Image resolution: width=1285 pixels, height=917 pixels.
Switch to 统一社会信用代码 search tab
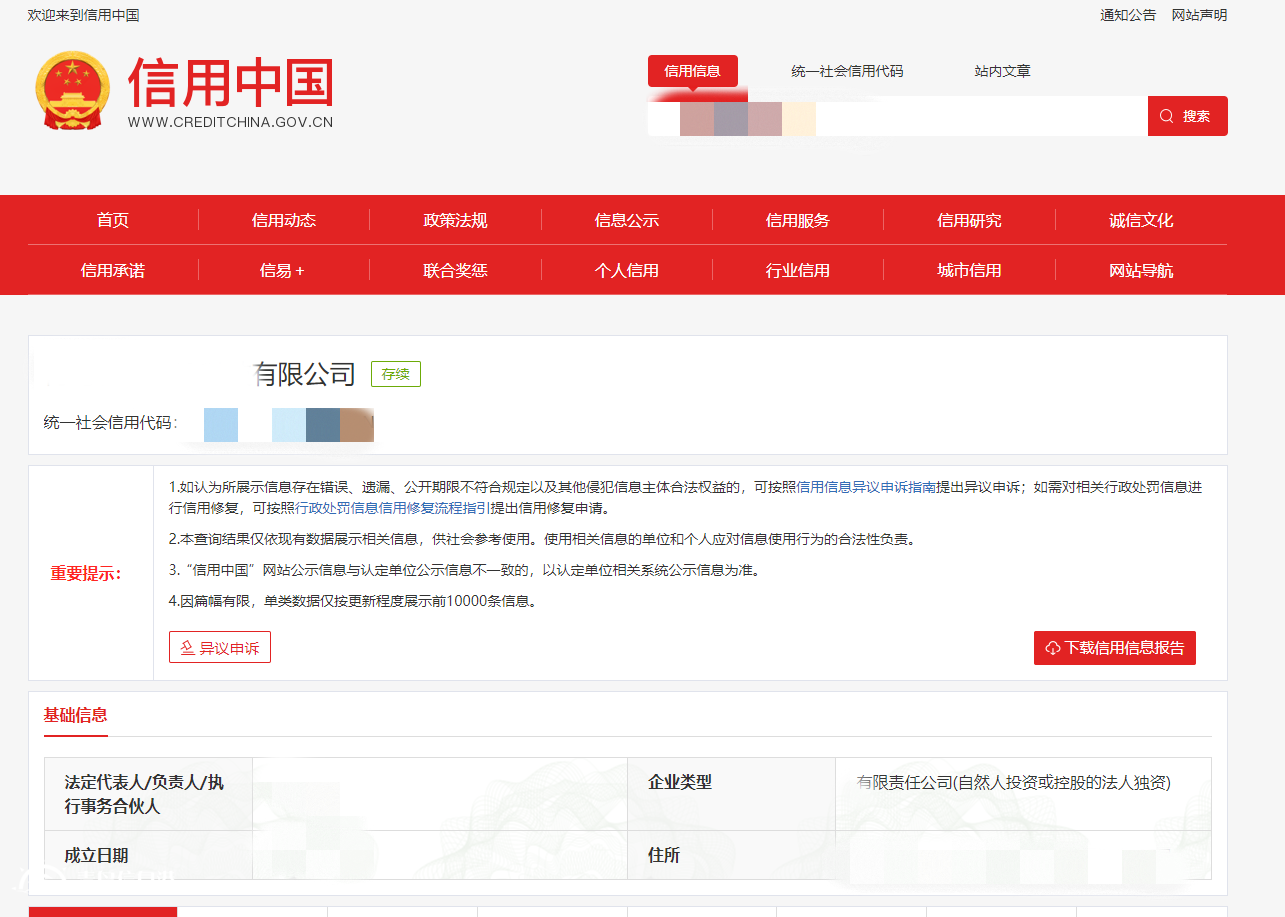(x=846, y=71)
